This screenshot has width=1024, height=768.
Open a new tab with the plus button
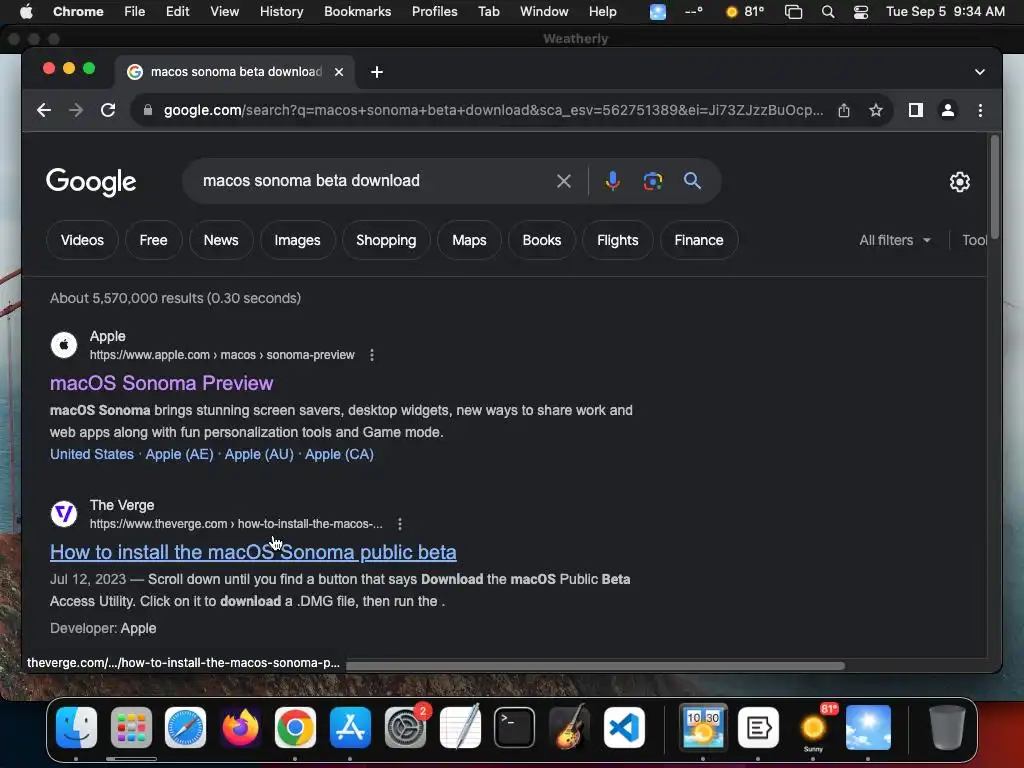click(x=377, y=72)
